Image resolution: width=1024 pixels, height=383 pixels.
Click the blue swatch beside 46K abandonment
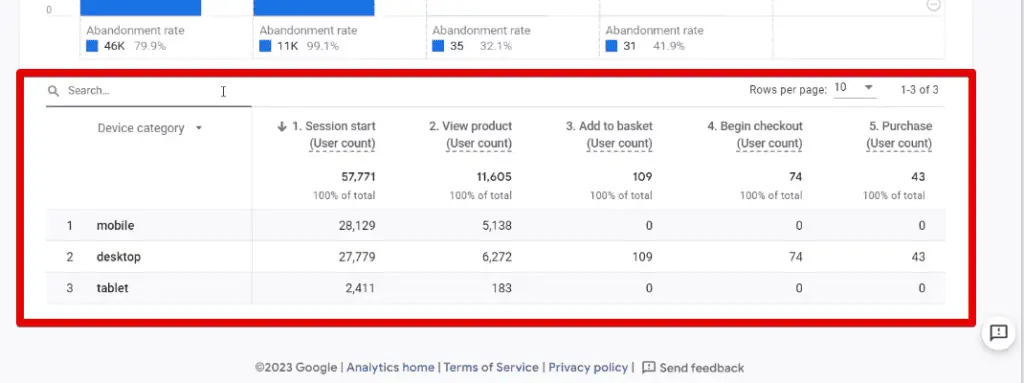point(92,46)
